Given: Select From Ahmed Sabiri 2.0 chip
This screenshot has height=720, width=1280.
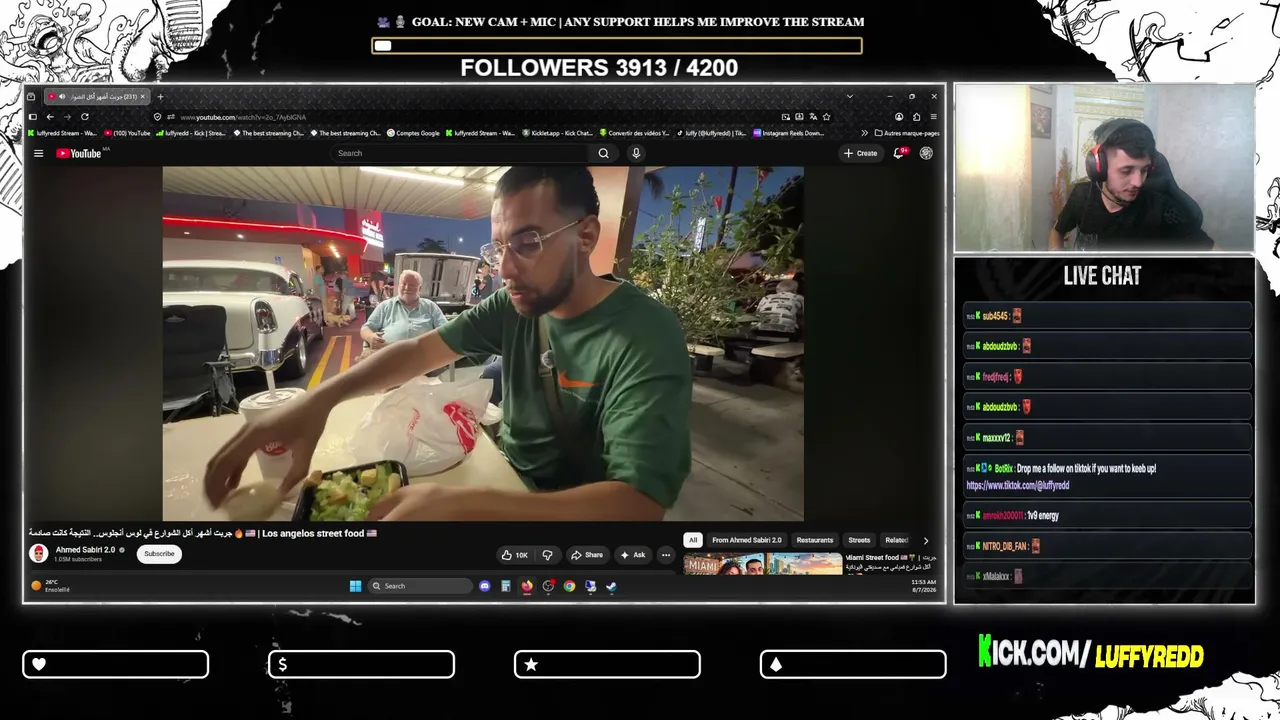Looking at the screenshot, I should (747, 540).
